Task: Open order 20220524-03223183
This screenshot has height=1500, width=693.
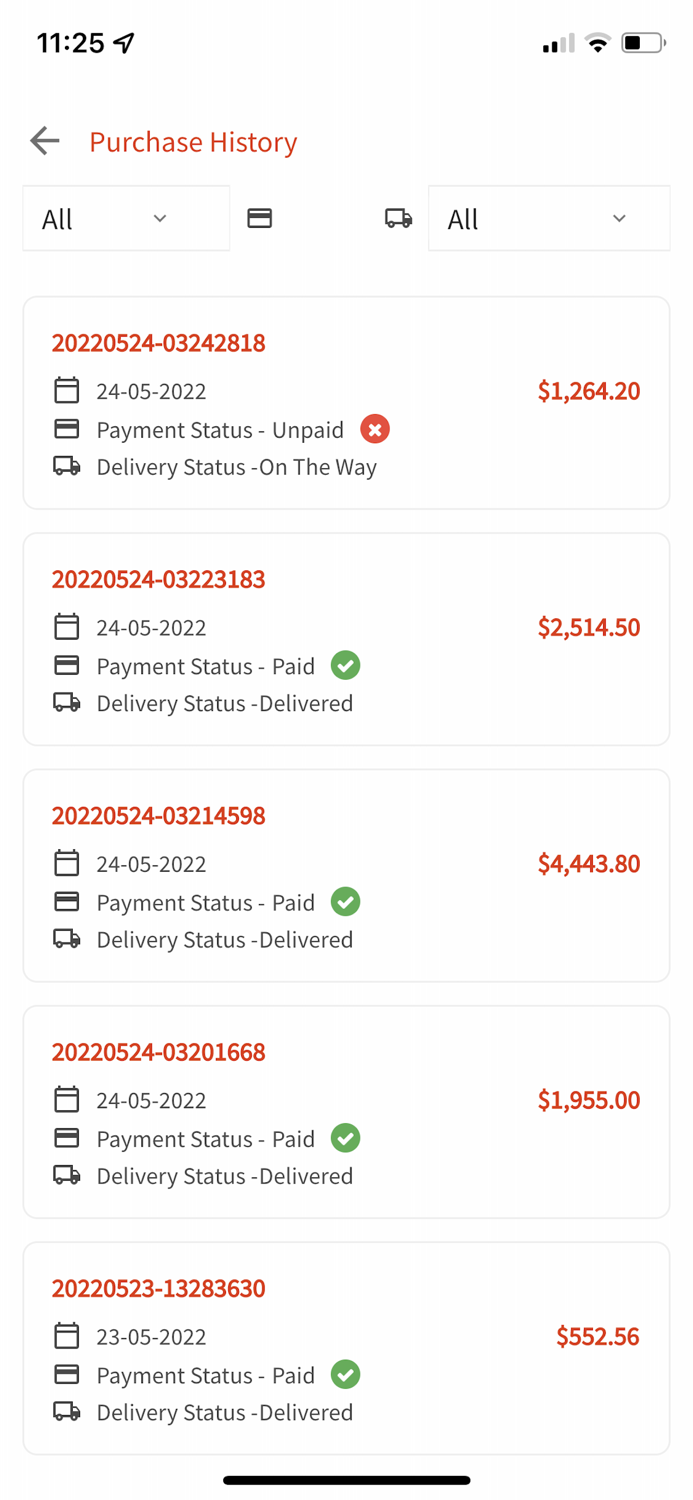Action: [158, 579]
